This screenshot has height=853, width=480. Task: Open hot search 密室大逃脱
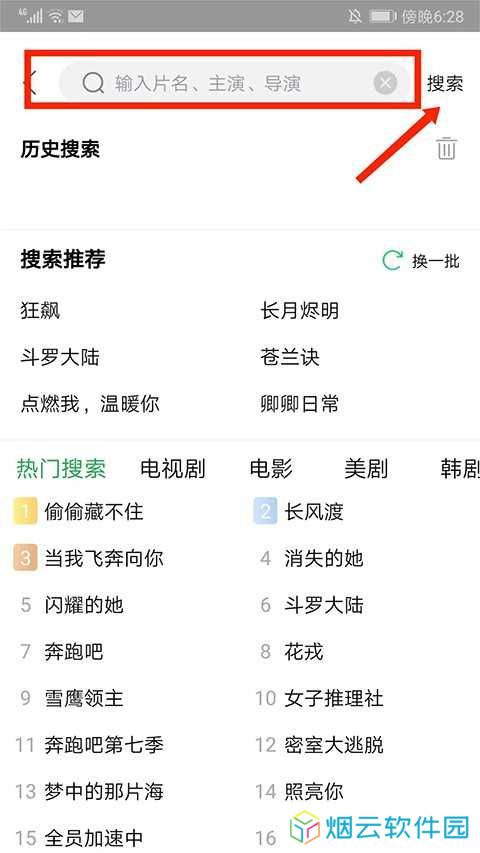pos(334,745)
